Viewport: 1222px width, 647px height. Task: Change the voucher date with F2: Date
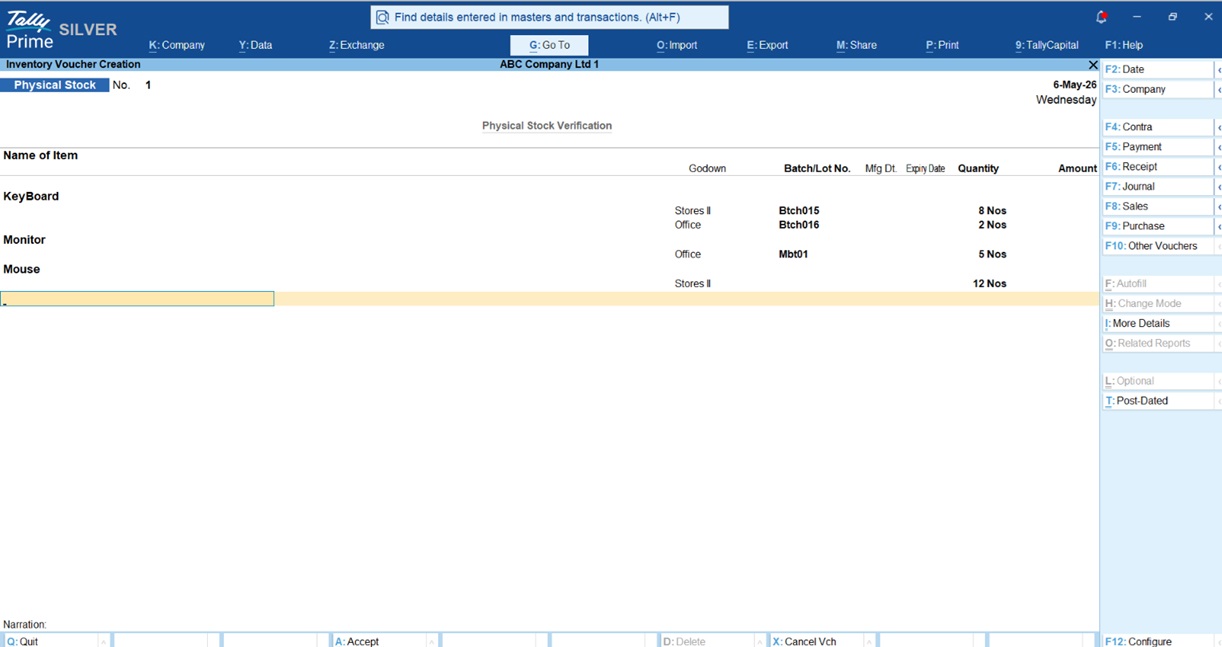click(x=1157, y=69)
